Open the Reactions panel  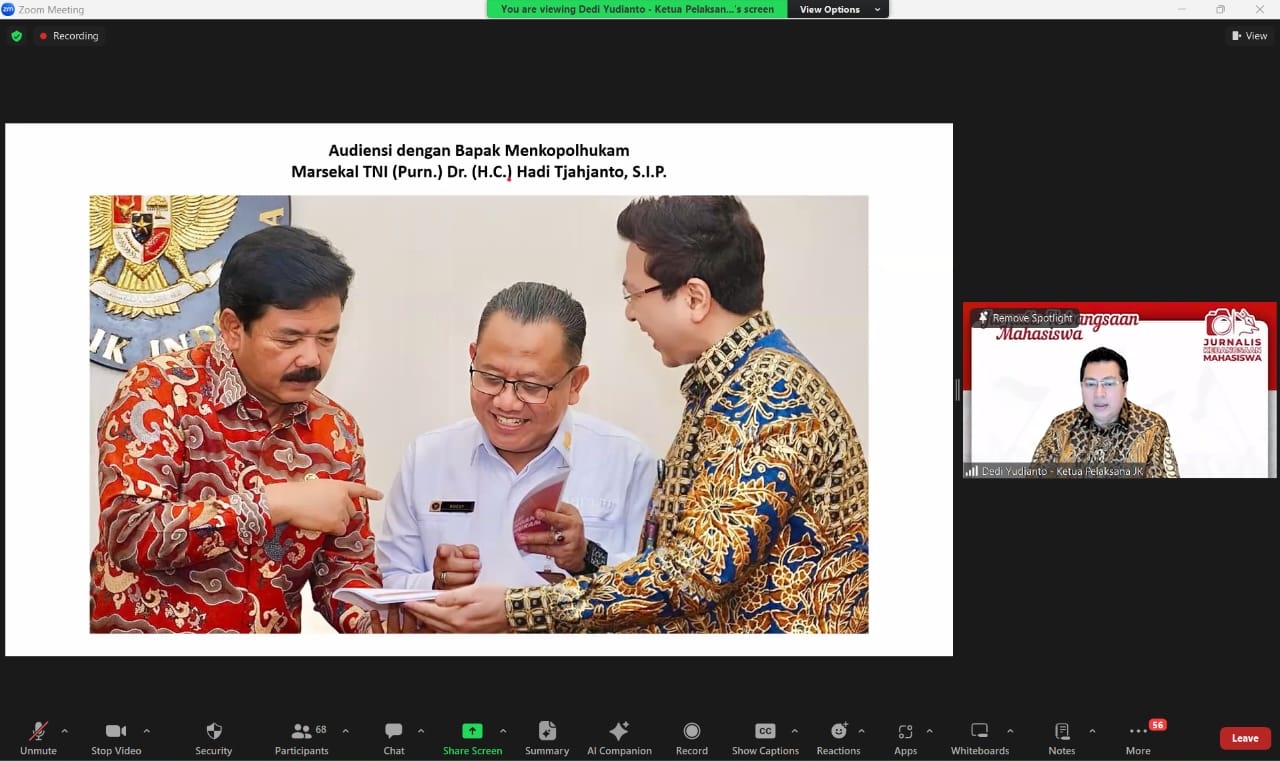[x=838, y=737]
